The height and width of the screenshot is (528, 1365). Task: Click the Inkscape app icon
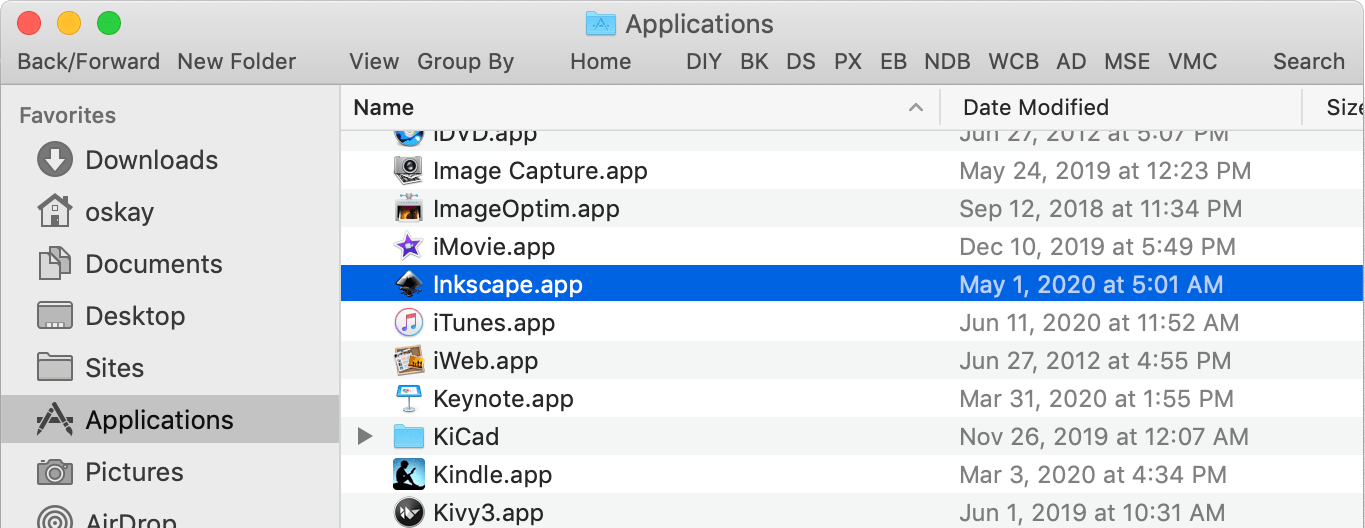[409, 285]
